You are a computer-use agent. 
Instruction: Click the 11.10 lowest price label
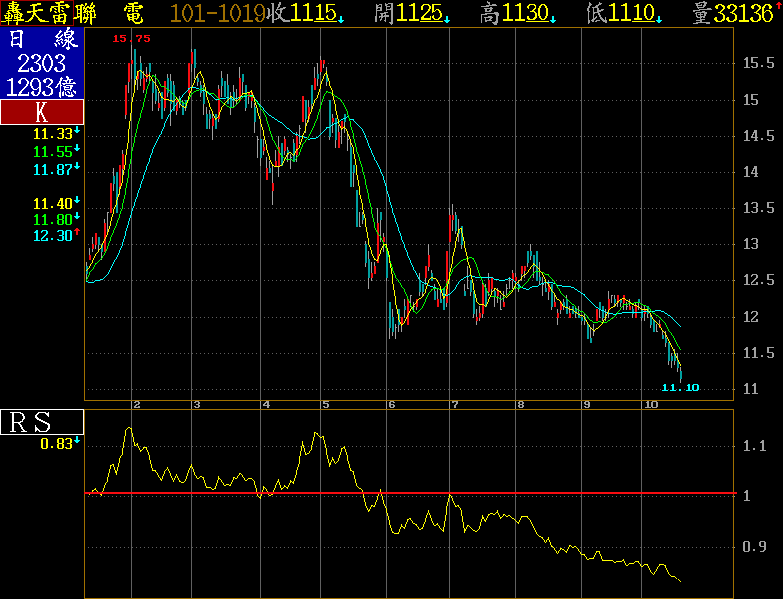[680, 387]
